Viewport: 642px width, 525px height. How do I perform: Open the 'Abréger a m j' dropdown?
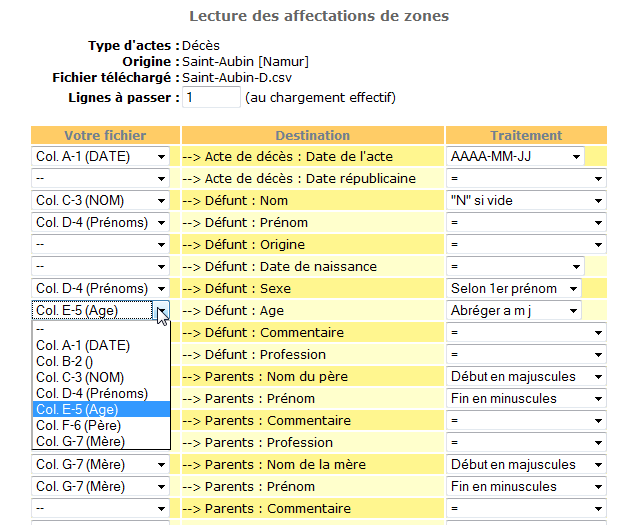click(x=516, y=311)
